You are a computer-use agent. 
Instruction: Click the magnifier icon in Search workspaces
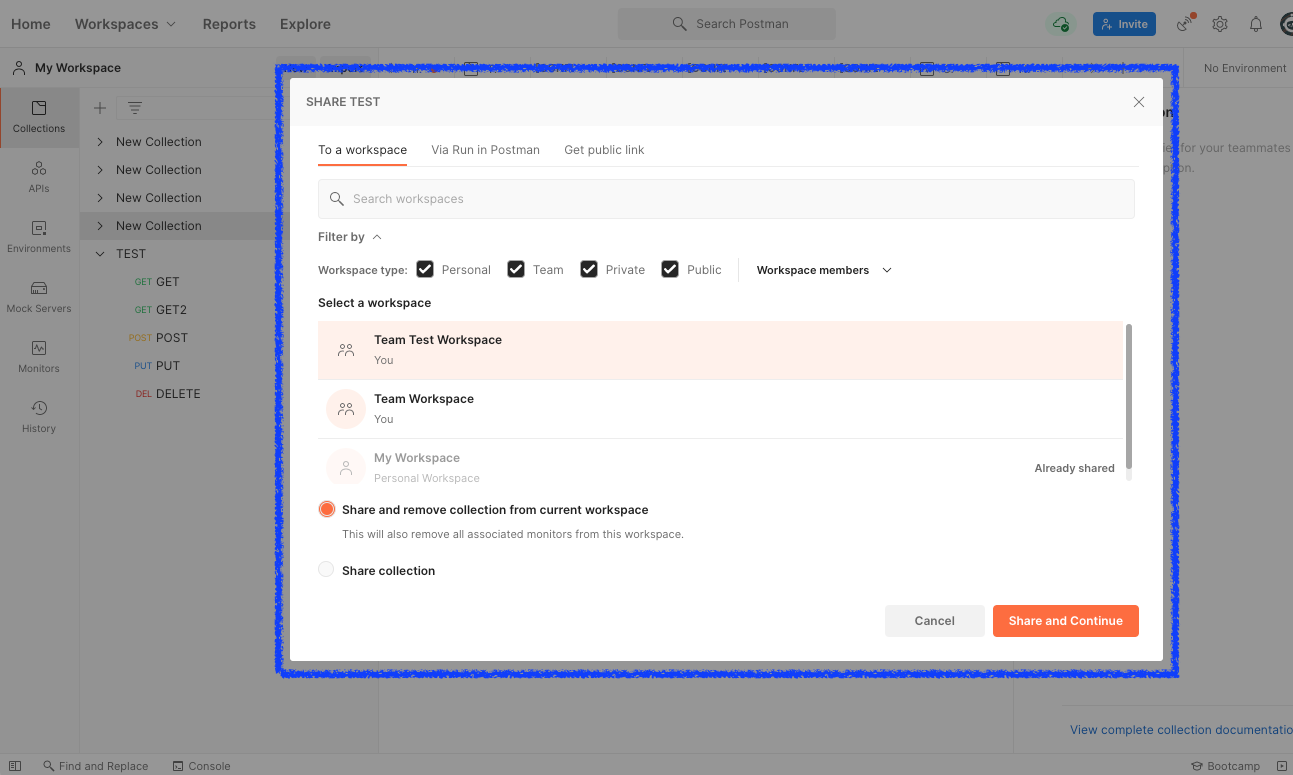point(337,199)
